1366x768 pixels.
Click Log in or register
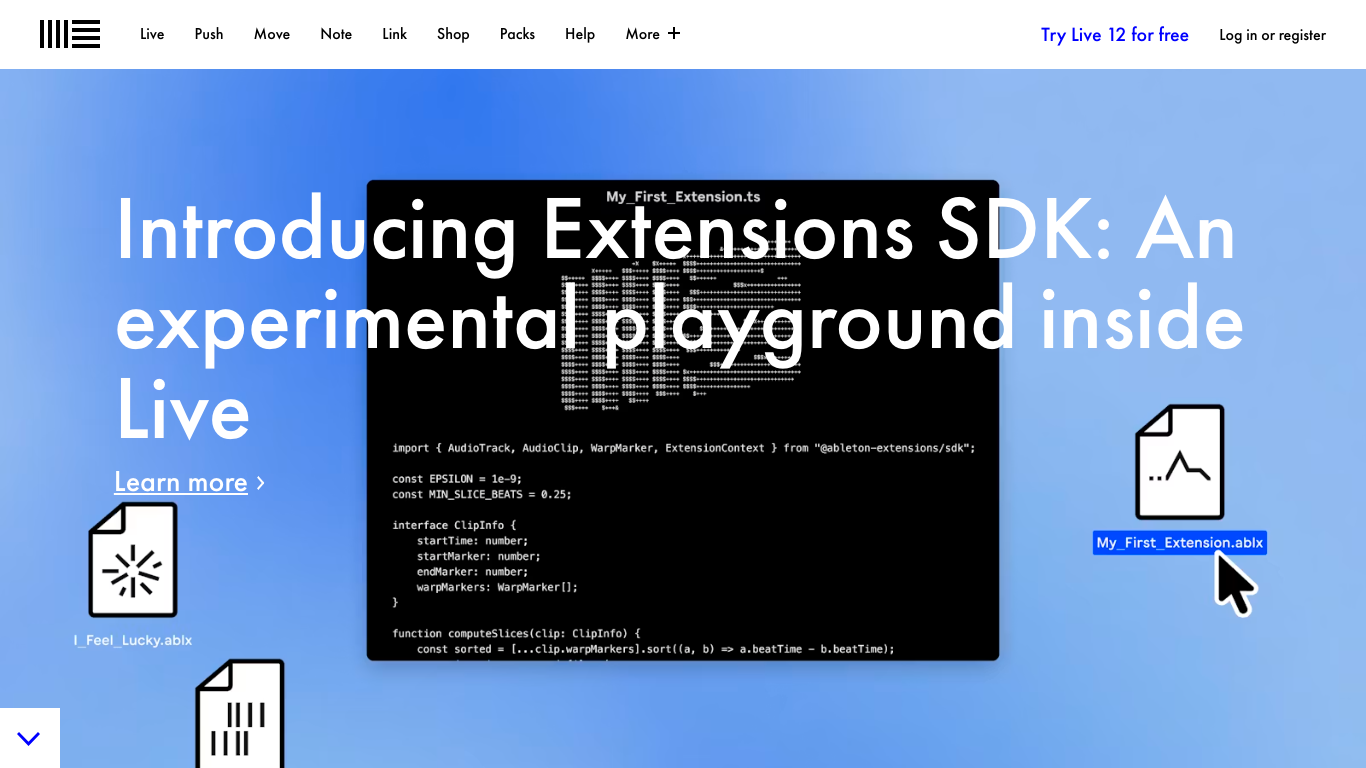pyautogui.click(x=1272, y=35)
